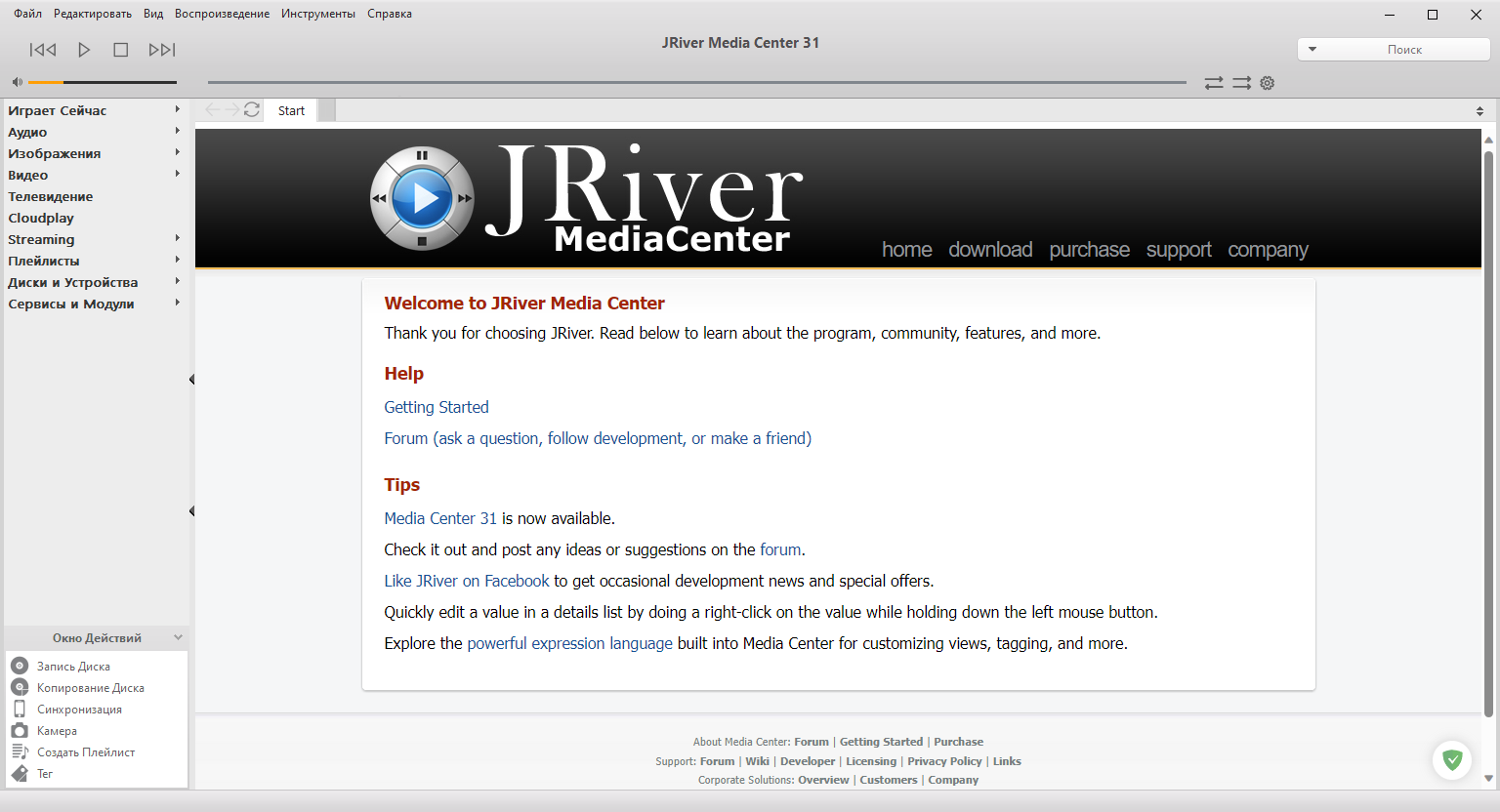Mute audio using the speaker icon
Screen dimensions: 1500x812
[17, 81]
